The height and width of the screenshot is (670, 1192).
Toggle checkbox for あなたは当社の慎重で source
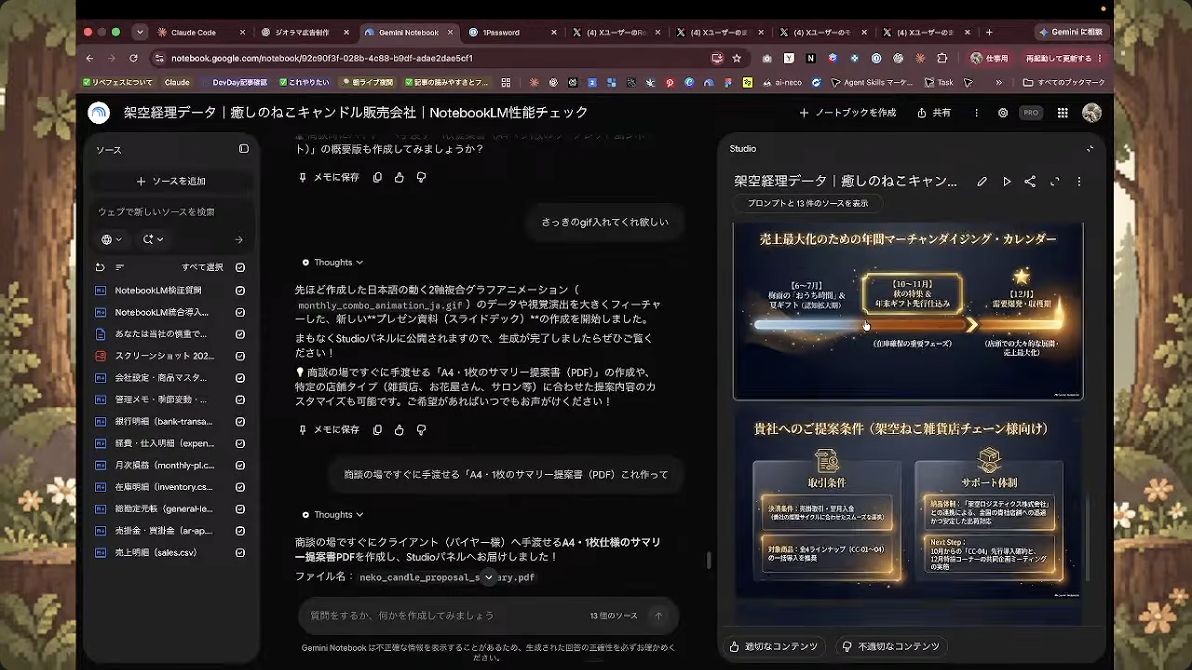[240, 334]
